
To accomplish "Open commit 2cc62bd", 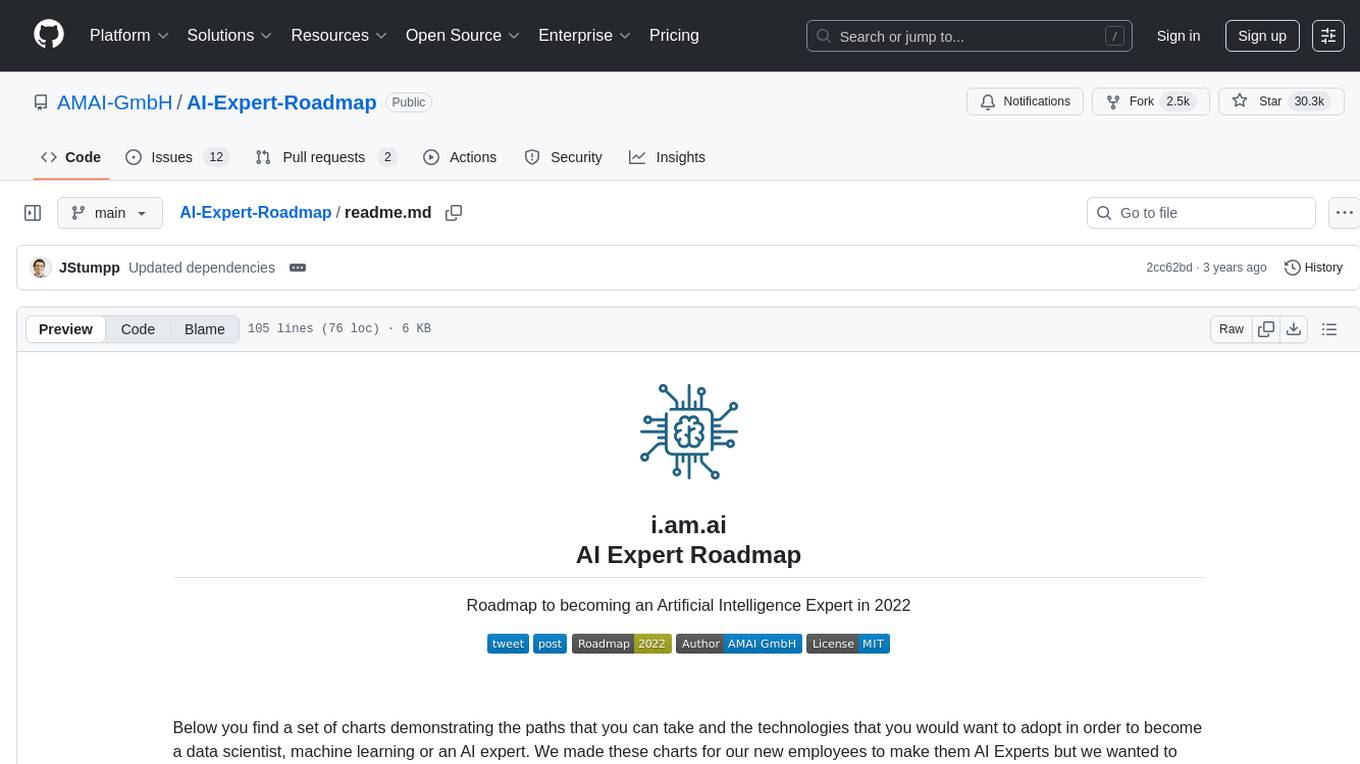I will pyautogui.click(x=1169, y=268).
